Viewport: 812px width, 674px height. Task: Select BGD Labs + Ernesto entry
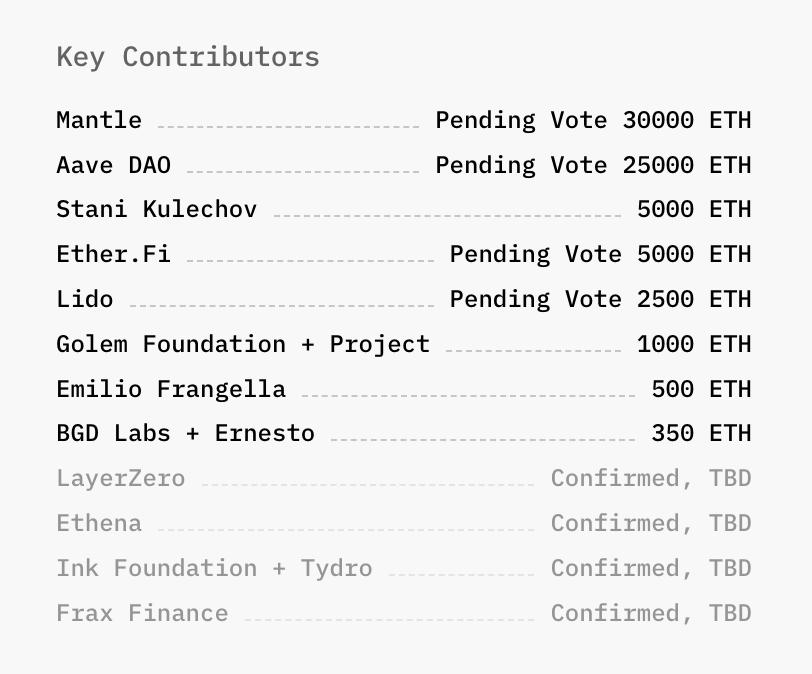(x=185, y=433)
